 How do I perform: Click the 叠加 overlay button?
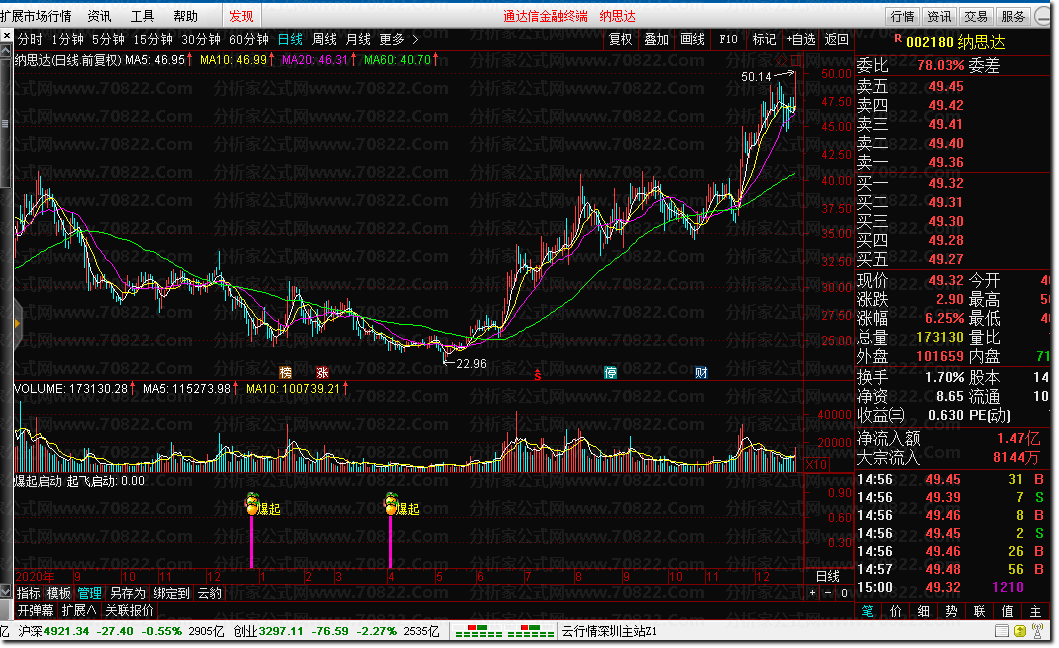(x=656, y=40)
